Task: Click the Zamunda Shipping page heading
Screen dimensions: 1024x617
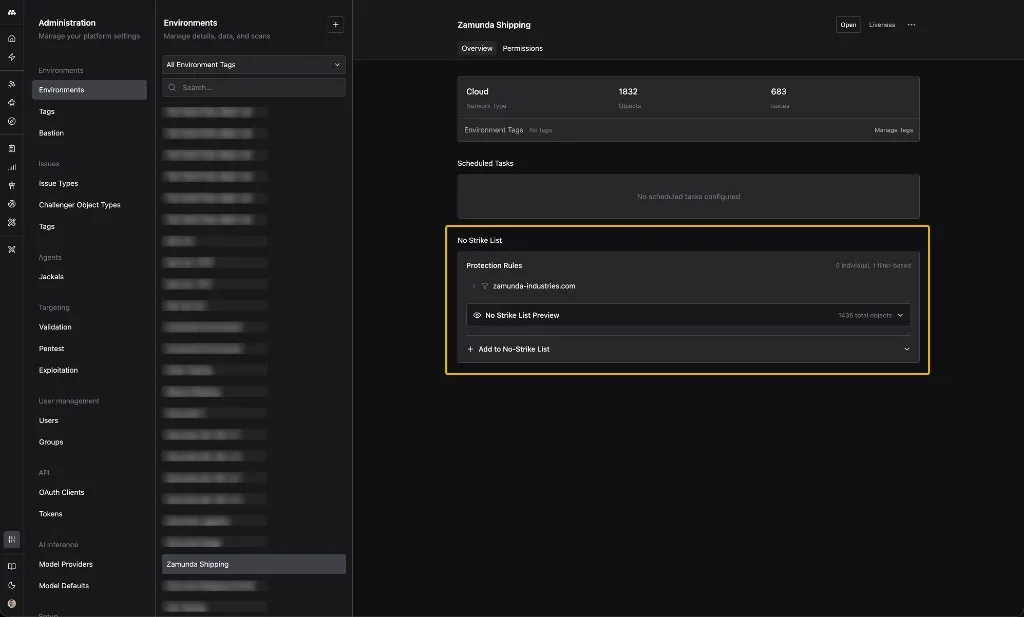Action: pos(494,25)
